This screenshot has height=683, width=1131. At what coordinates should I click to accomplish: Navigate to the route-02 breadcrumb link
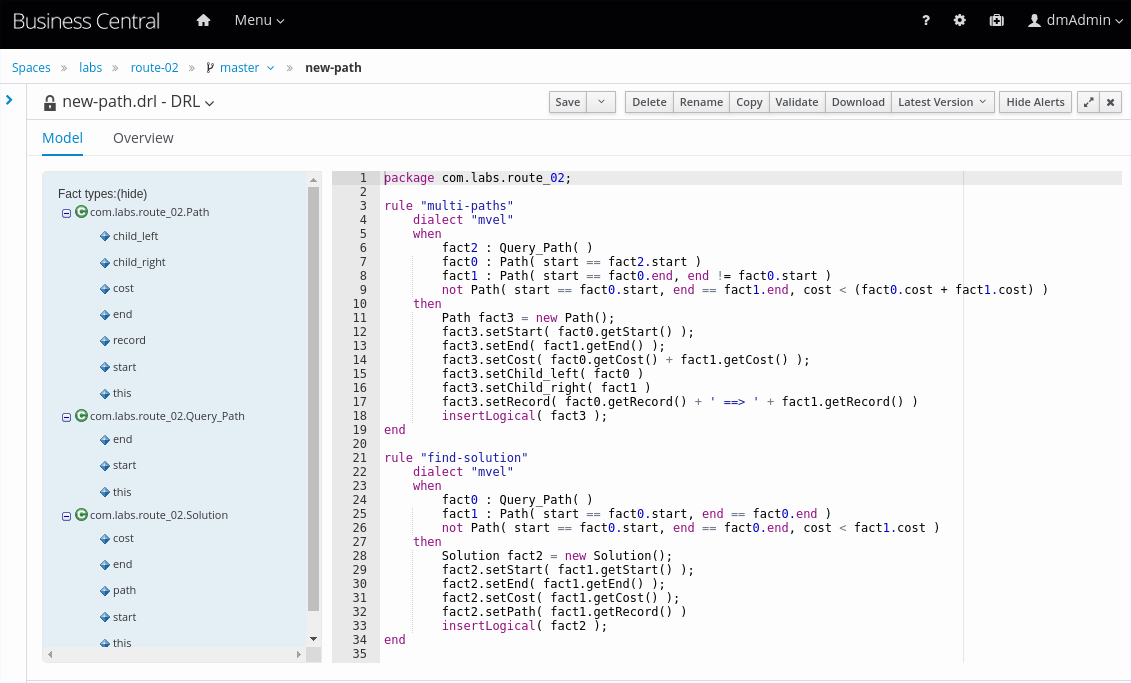tap(154, 68)
